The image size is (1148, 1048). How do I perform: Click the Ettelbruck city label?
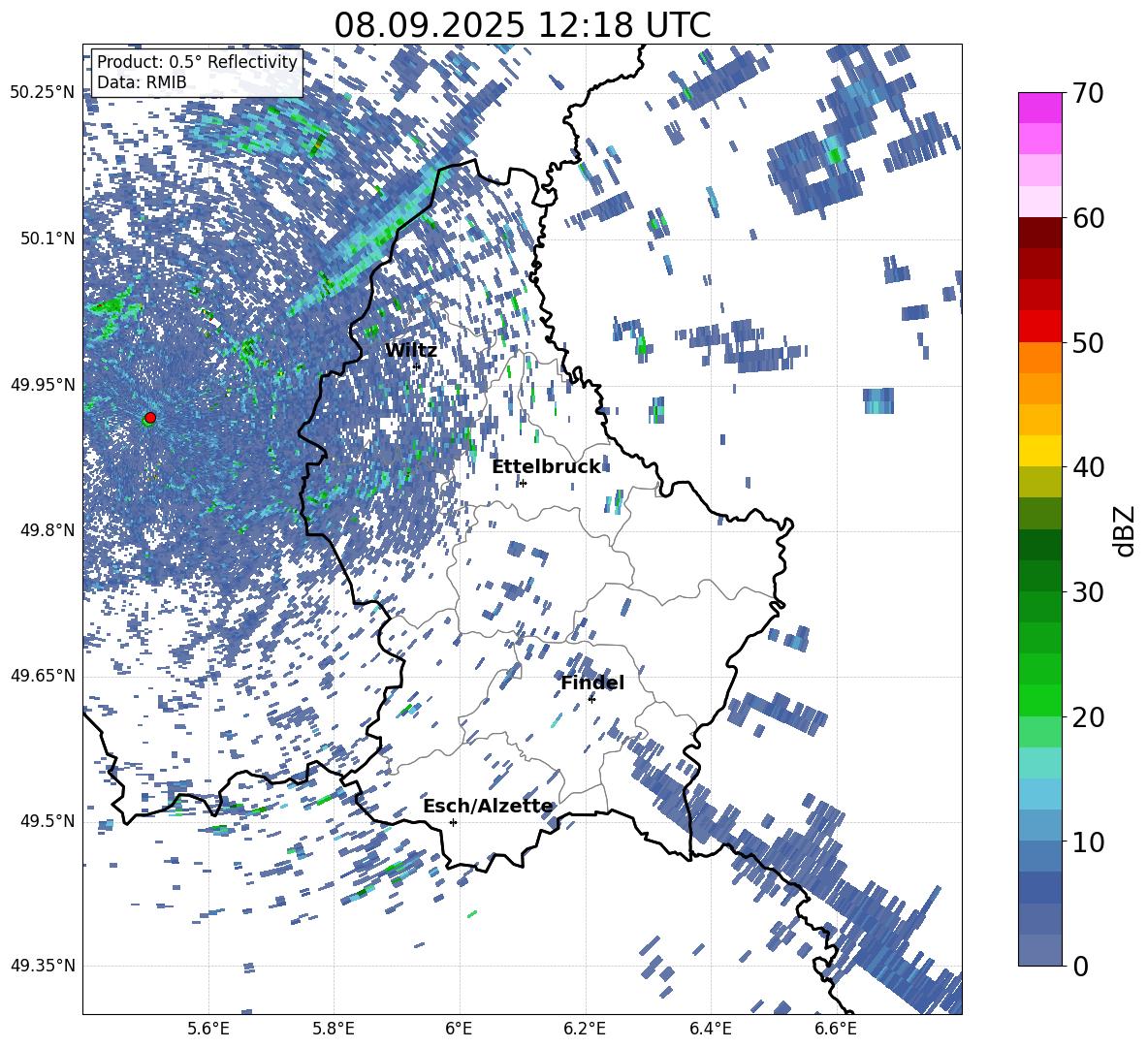(546, 467)
